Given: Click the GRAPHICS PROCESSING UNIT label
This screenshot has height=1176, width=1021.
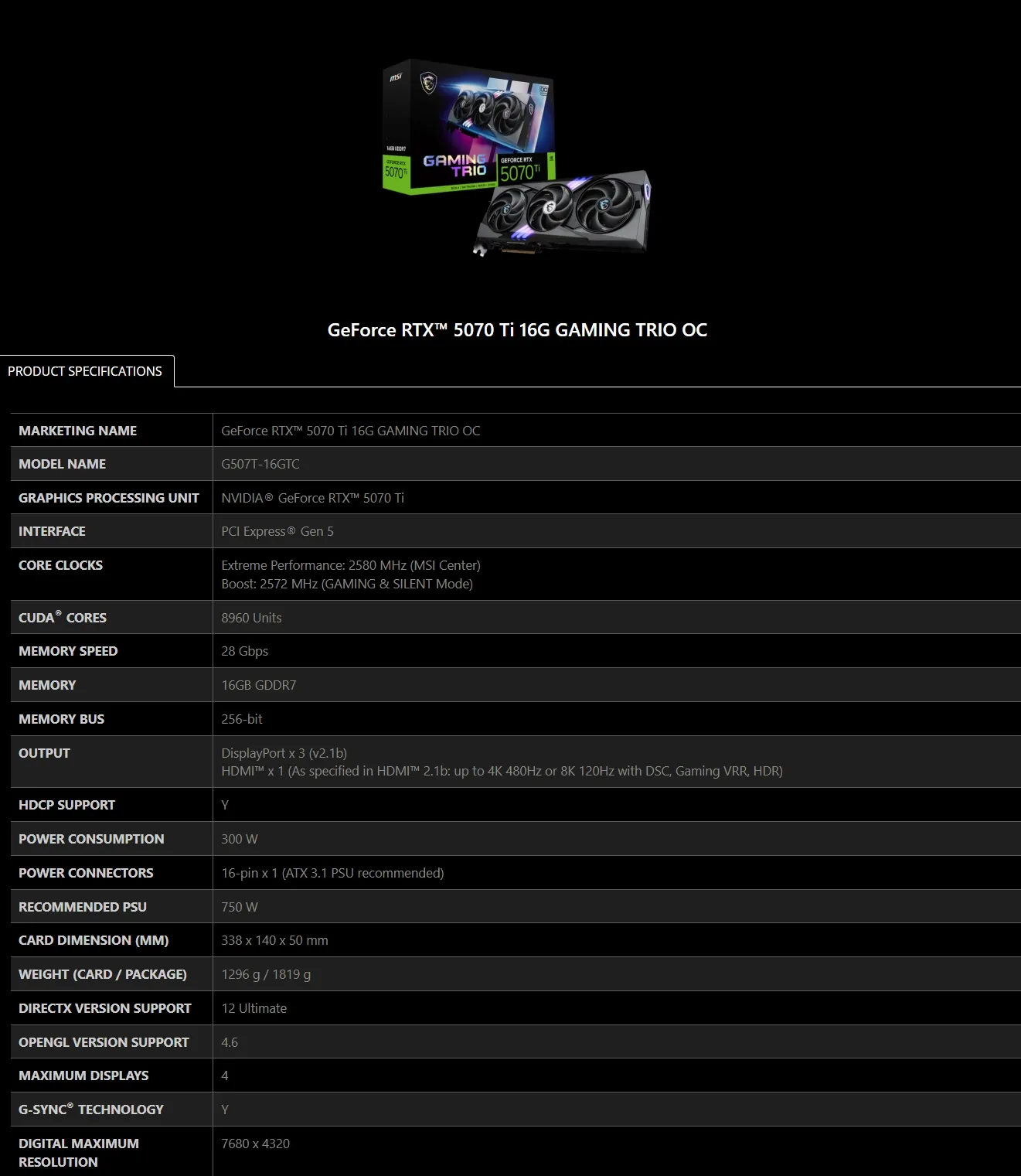Looking at the screenshot, I should (x=108, y=498).
